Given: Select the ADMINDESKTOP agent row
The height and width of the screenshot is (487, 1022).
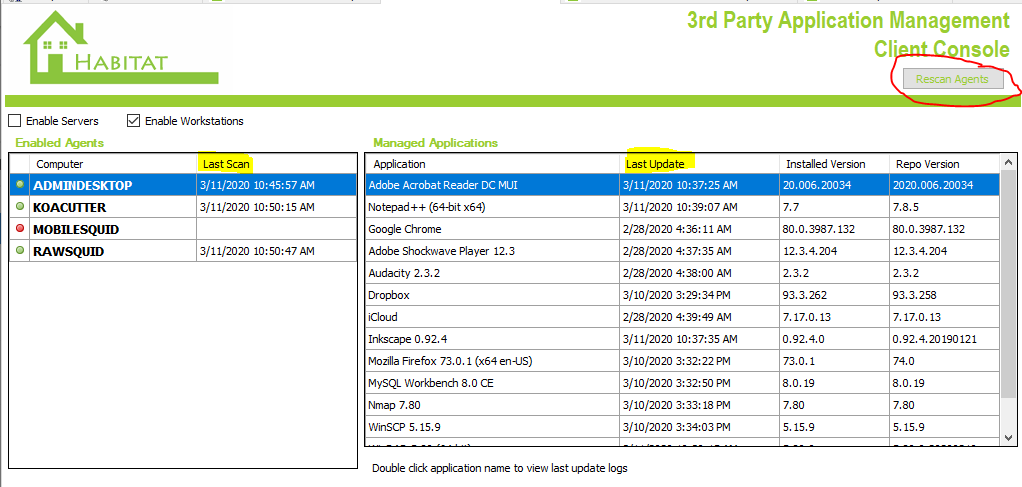Looking at the screenshot, I should 183,185.
